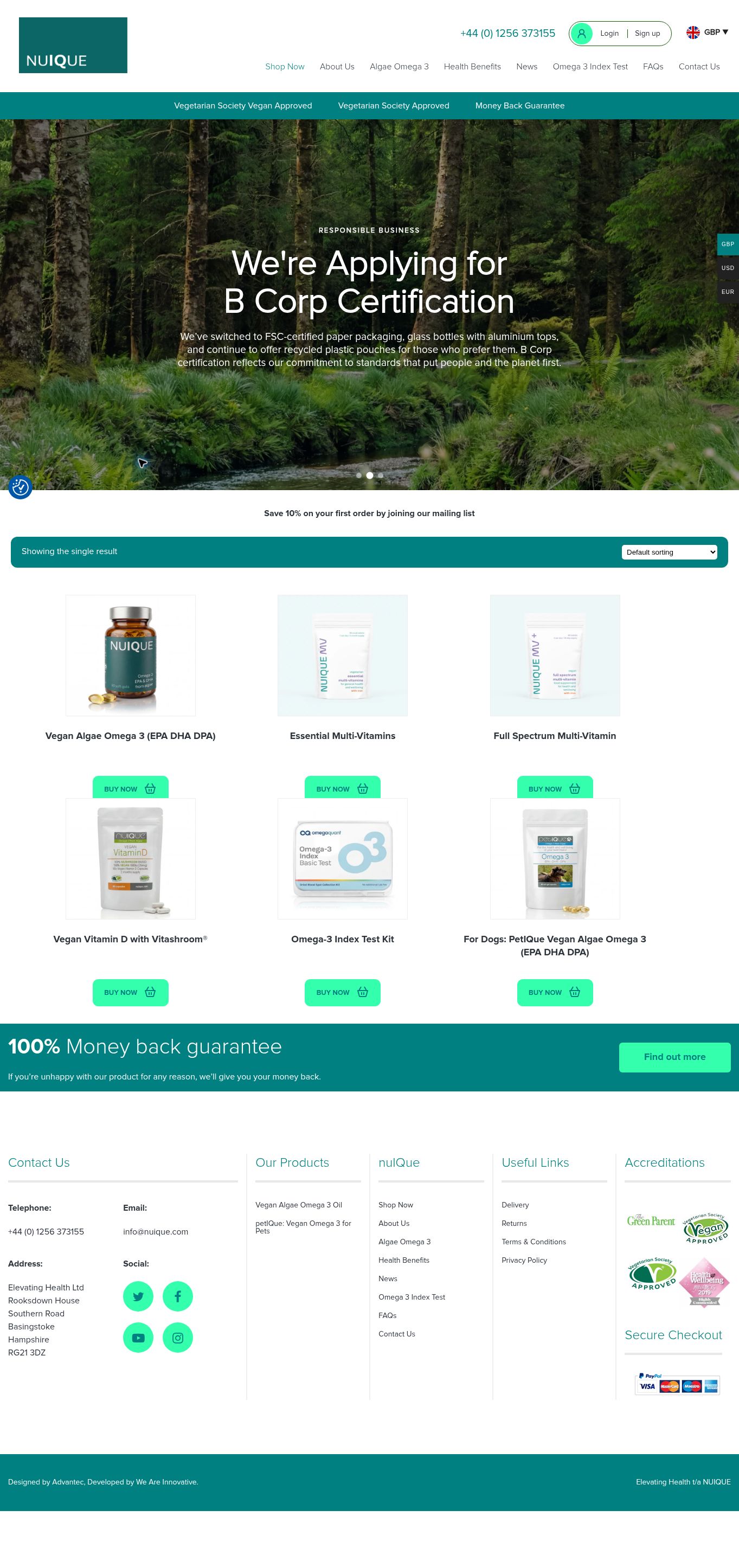Click Money Back Guarantee banner link
739x1568 pixels.
click(520, 105)
